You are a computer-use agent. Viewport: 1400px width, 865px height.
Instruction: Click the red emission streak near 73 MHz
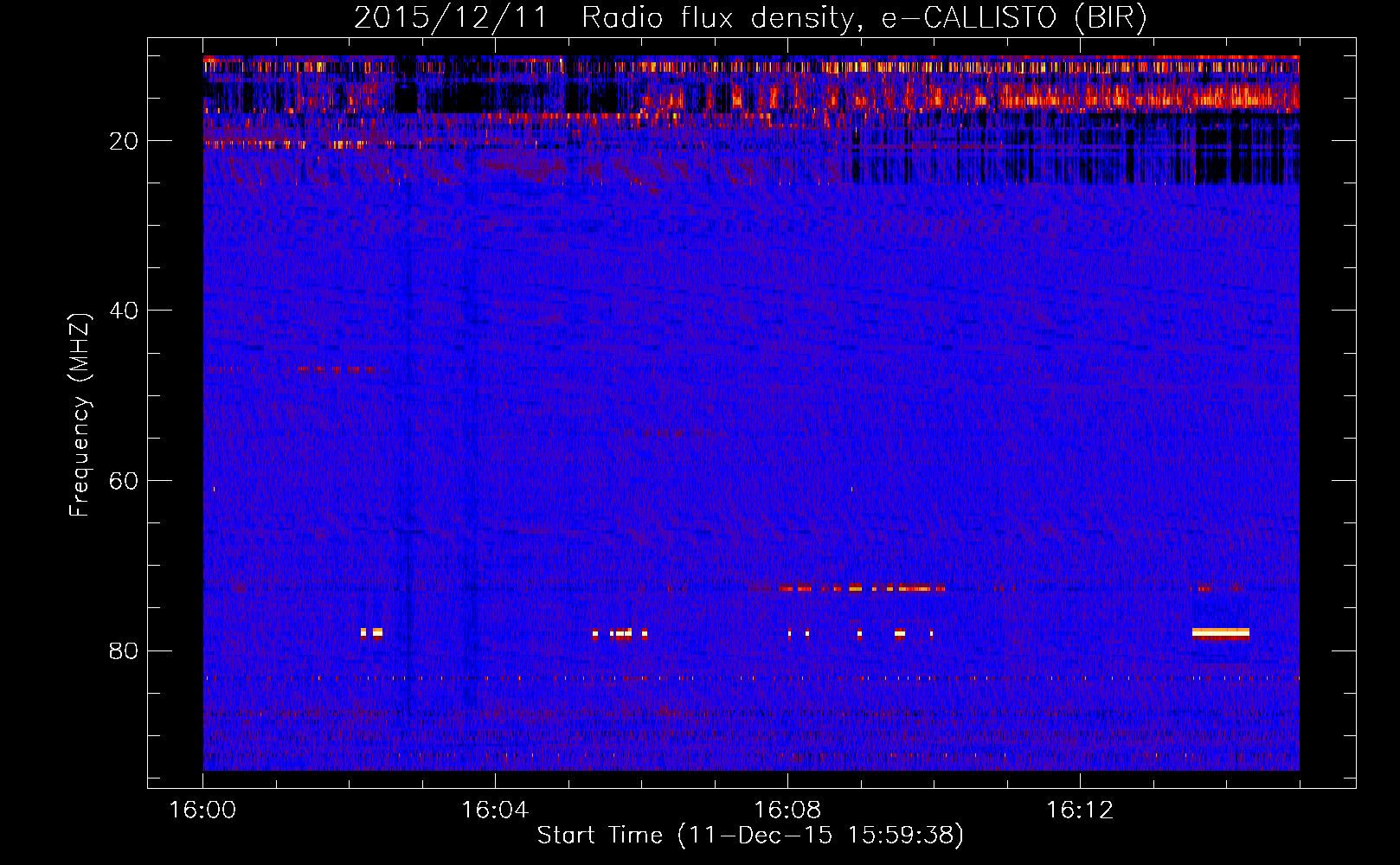coord(861,588)
